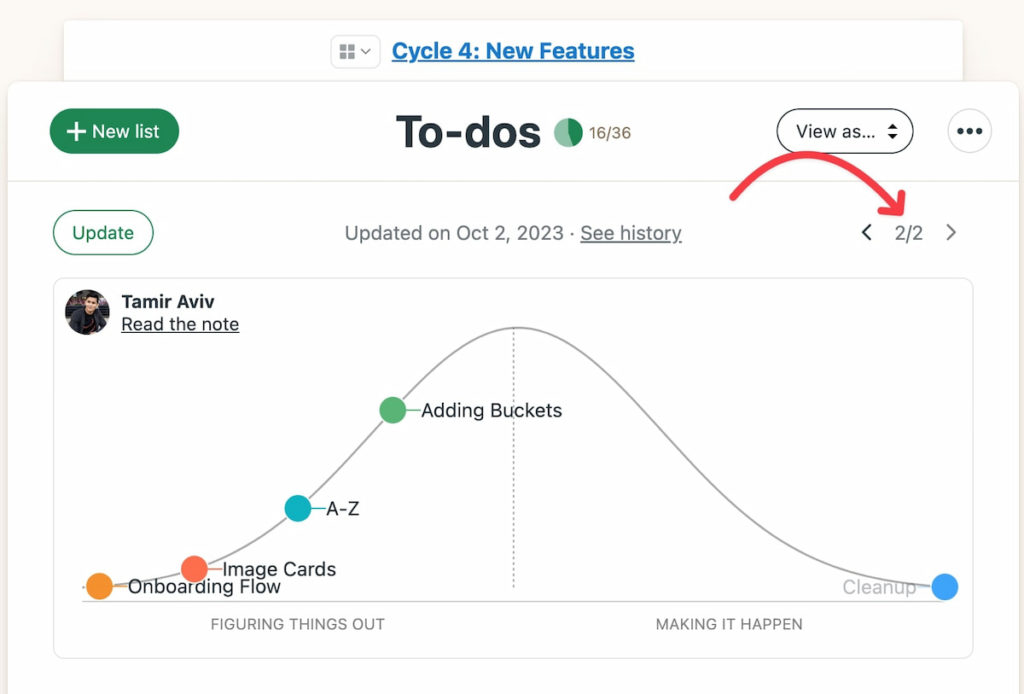
Task: Open the Read the note link
Action: (180, 324)
